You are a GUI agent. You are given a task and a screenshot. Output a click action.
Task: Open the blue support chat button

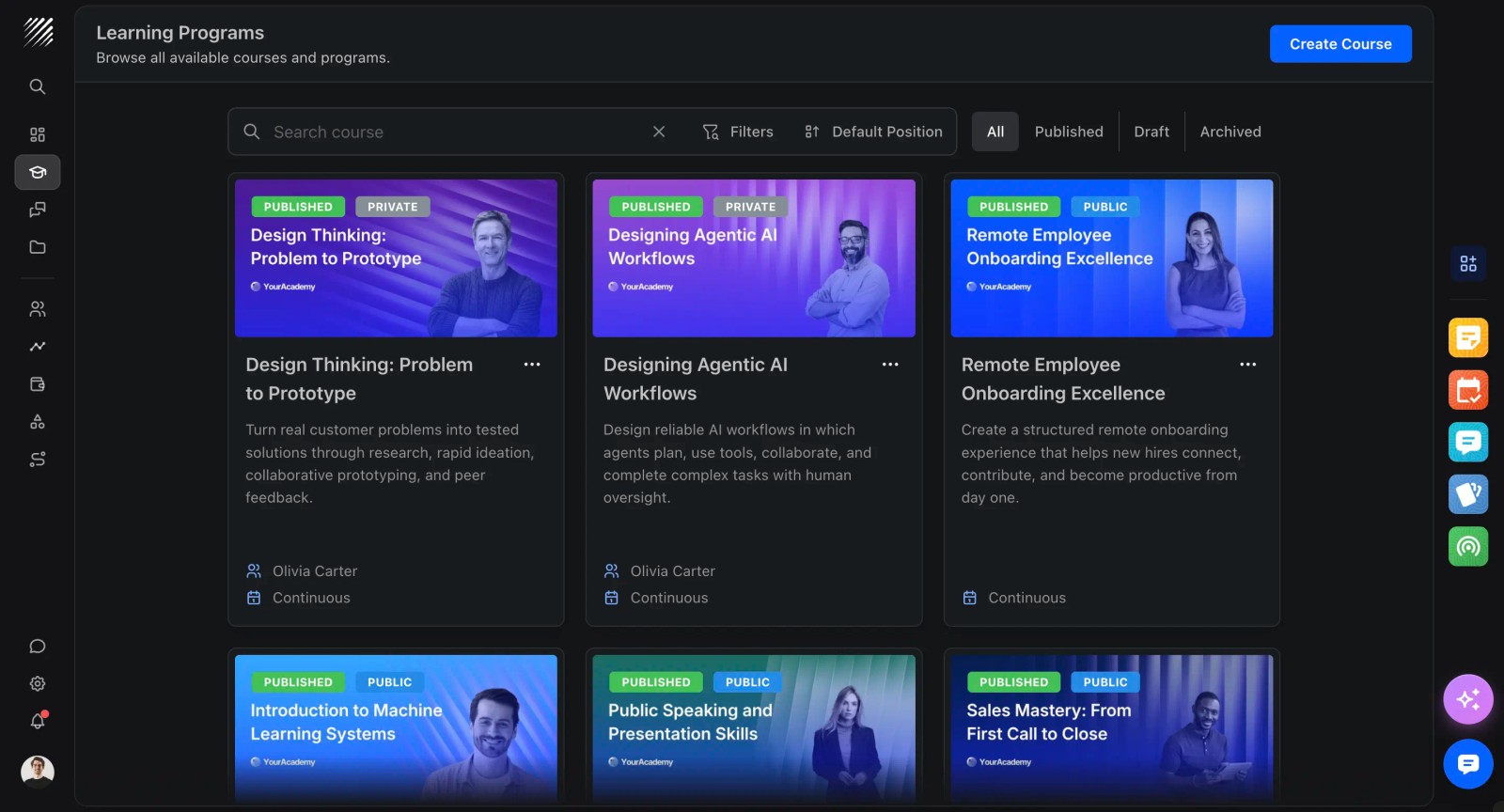[1468, 764]
